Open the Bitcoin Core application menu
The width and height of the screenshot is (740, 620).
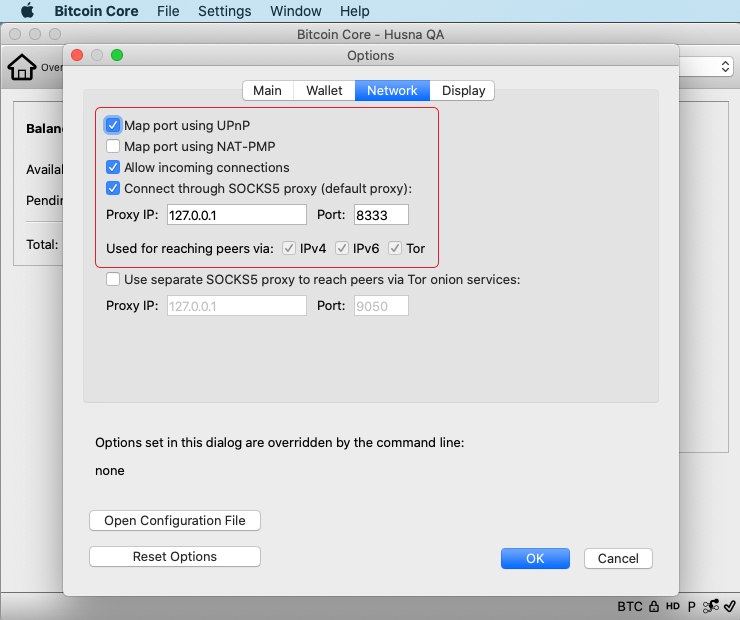(96, 11)
